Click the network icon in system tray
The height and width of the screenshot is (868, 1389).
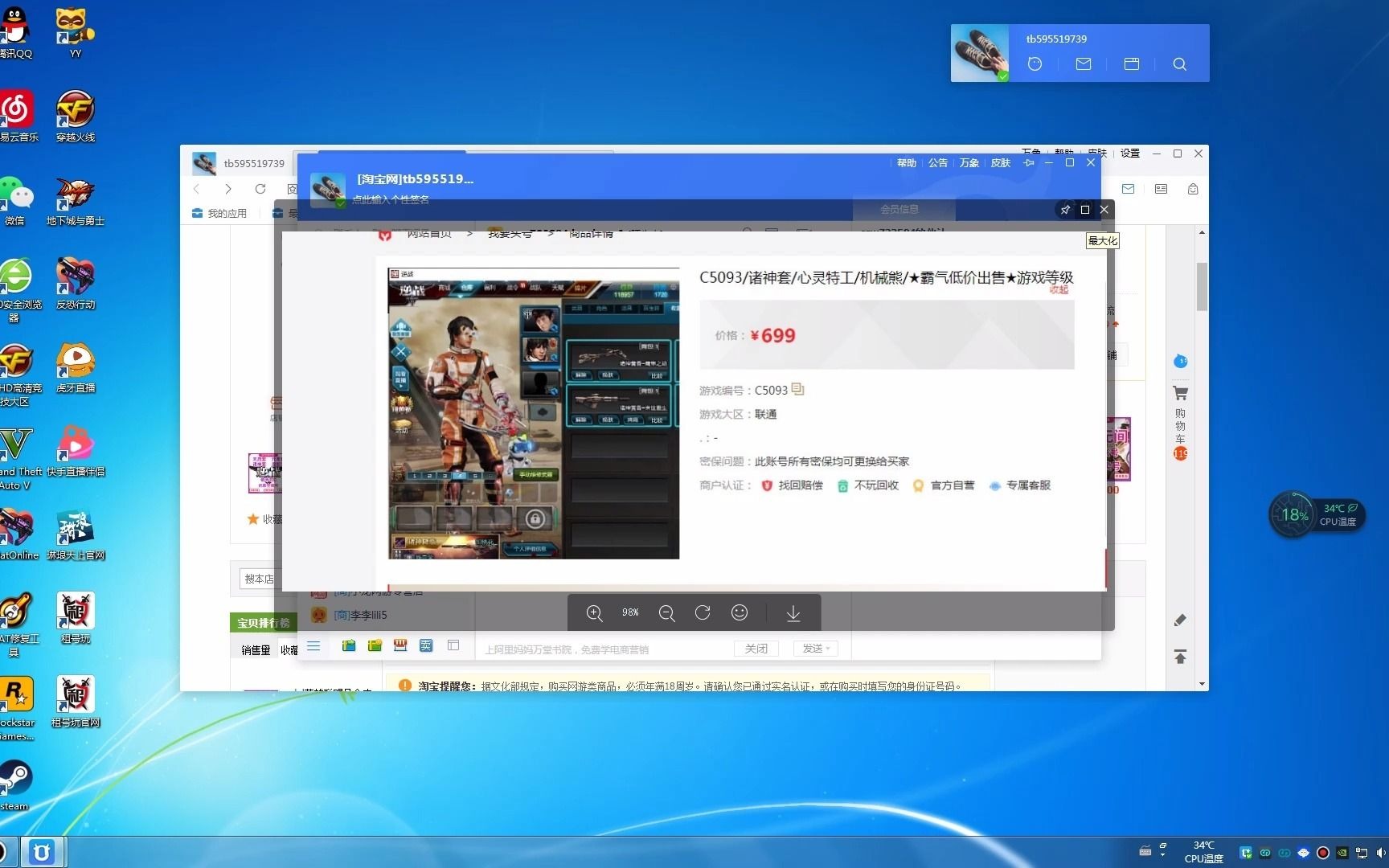1362,853
